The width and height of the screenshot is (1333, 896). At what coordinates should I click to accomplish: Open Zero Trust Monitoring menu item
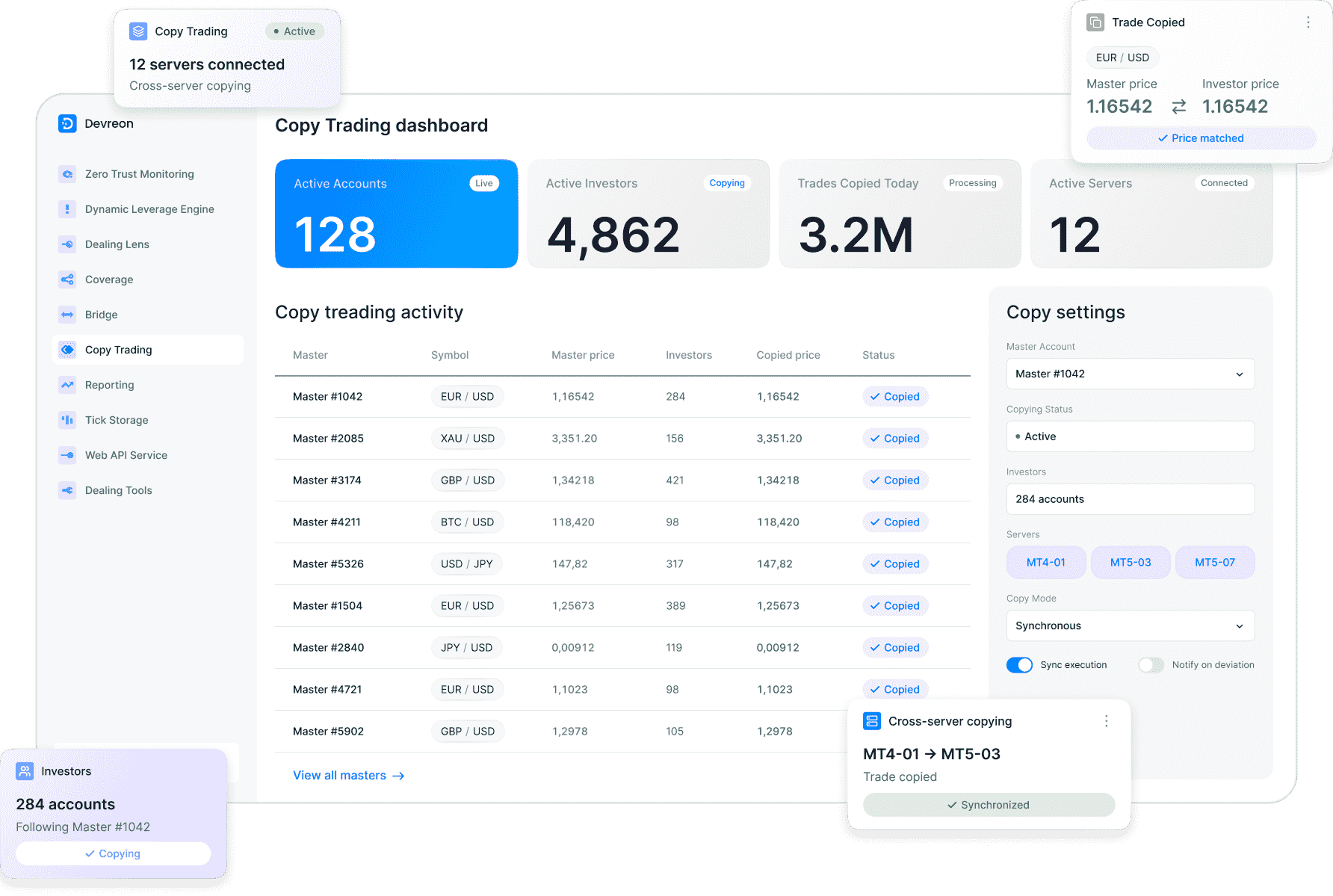click(149, 174)
